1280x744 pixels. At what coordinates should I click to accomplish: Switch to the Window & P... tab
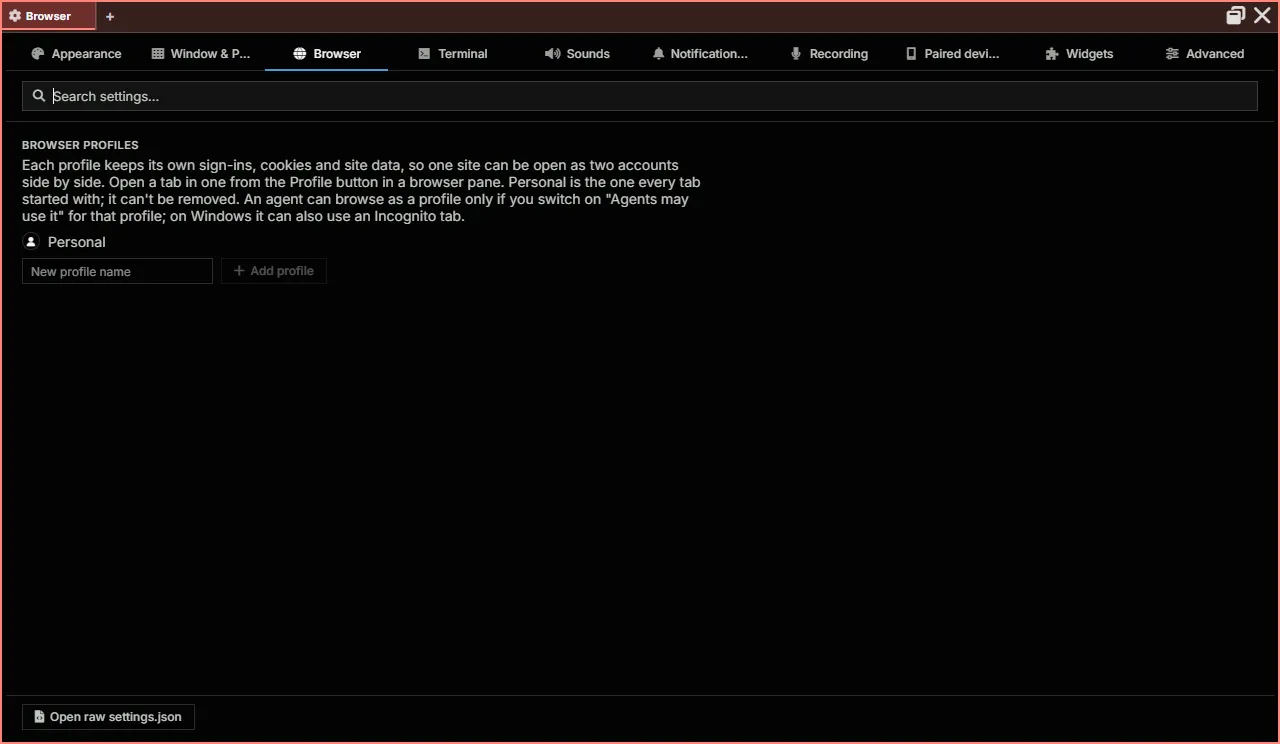(x=201, y=54)
